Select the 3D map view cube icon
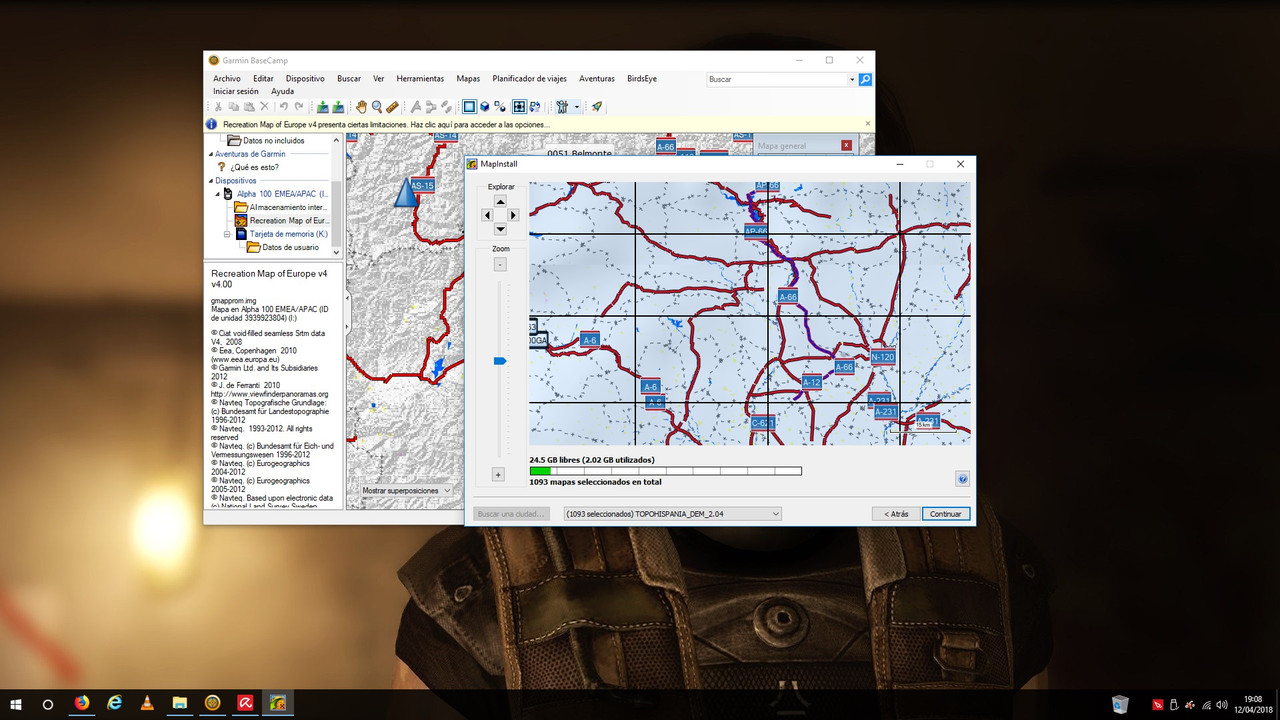 [x=484, y=106]
